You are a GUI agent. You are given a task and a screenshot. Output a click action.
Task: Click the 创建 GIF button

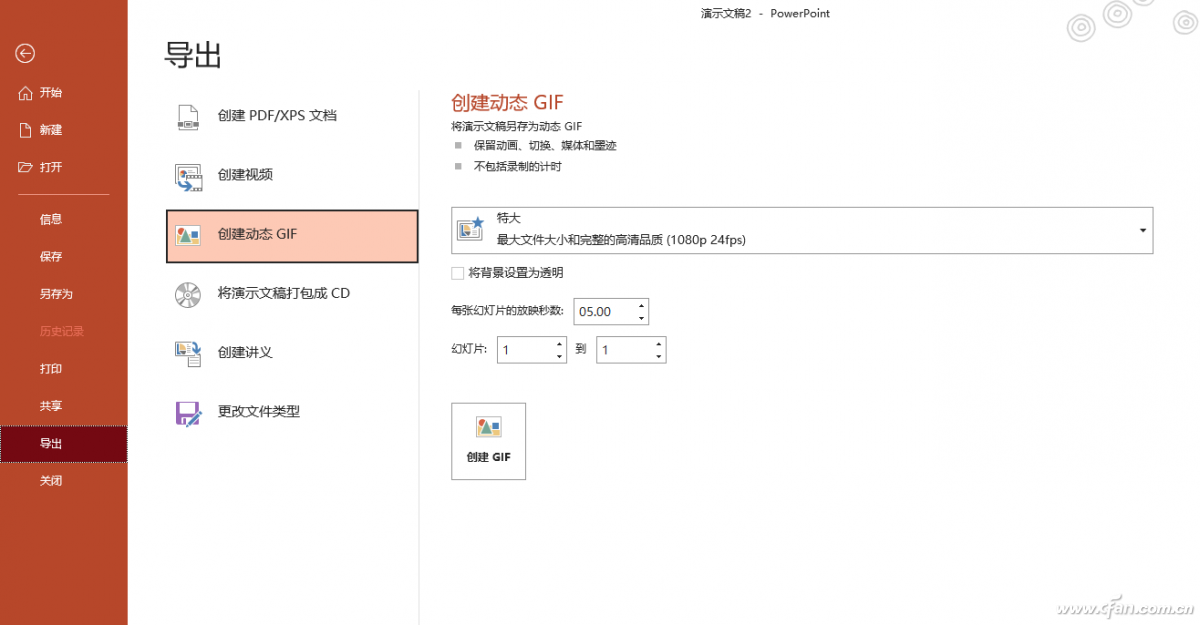click(488, 441)
